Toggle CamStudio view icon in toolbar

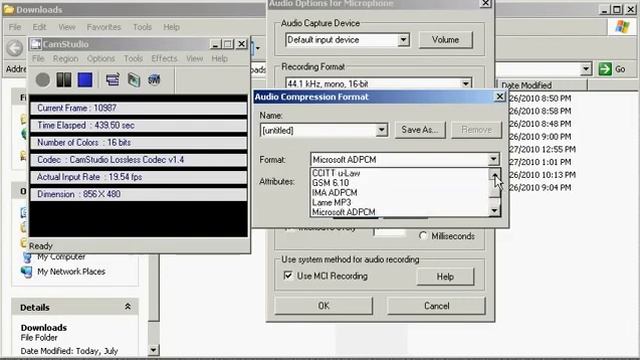113,80
